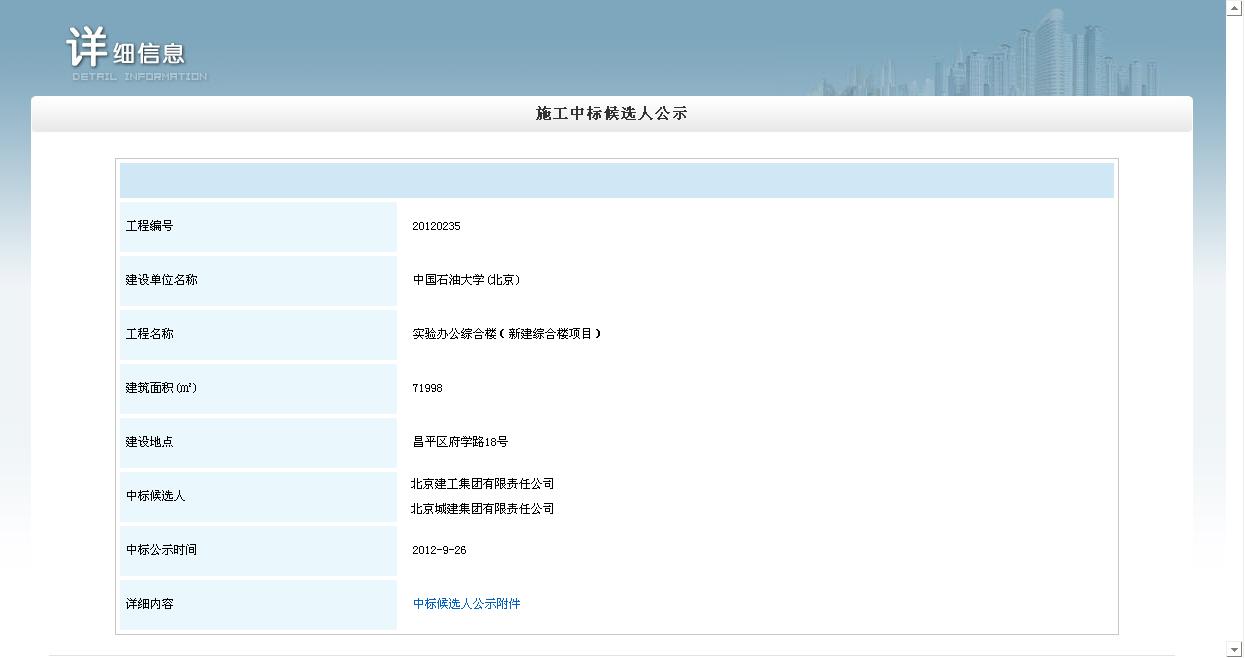Image resolution: width=1245 pixels, height=658 pixels.
Task: Click the 中国石油大学(北京) value text
Action: [466, 280]
